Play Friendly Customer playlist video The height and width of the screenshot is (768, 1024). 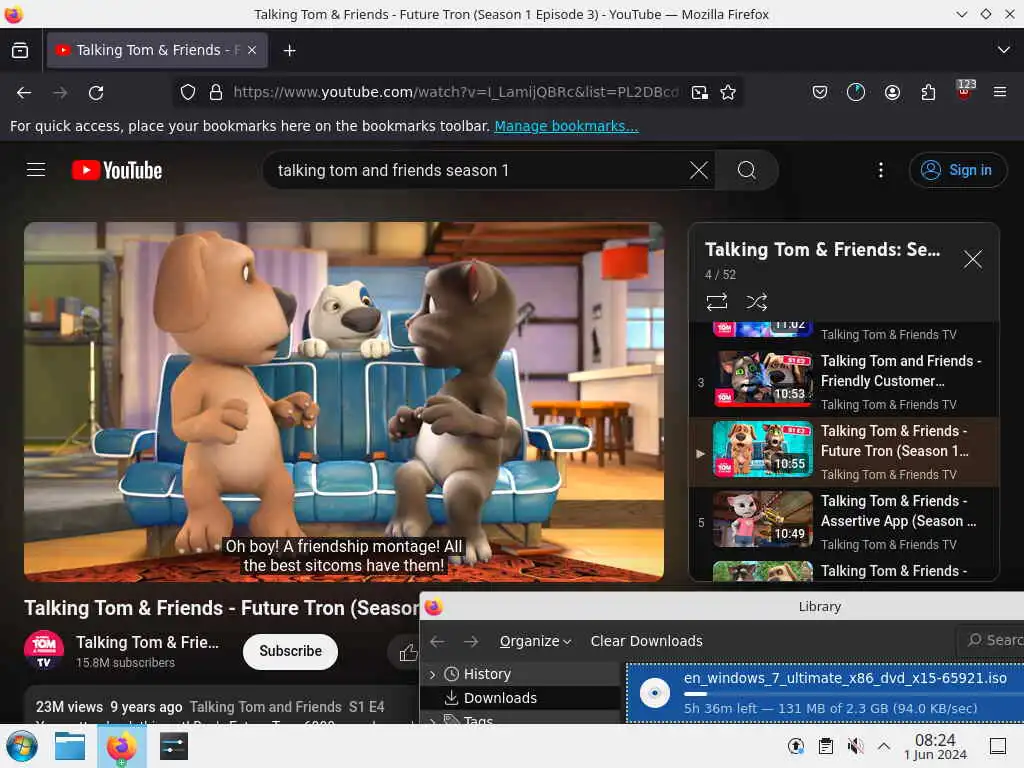click(844, 382)
